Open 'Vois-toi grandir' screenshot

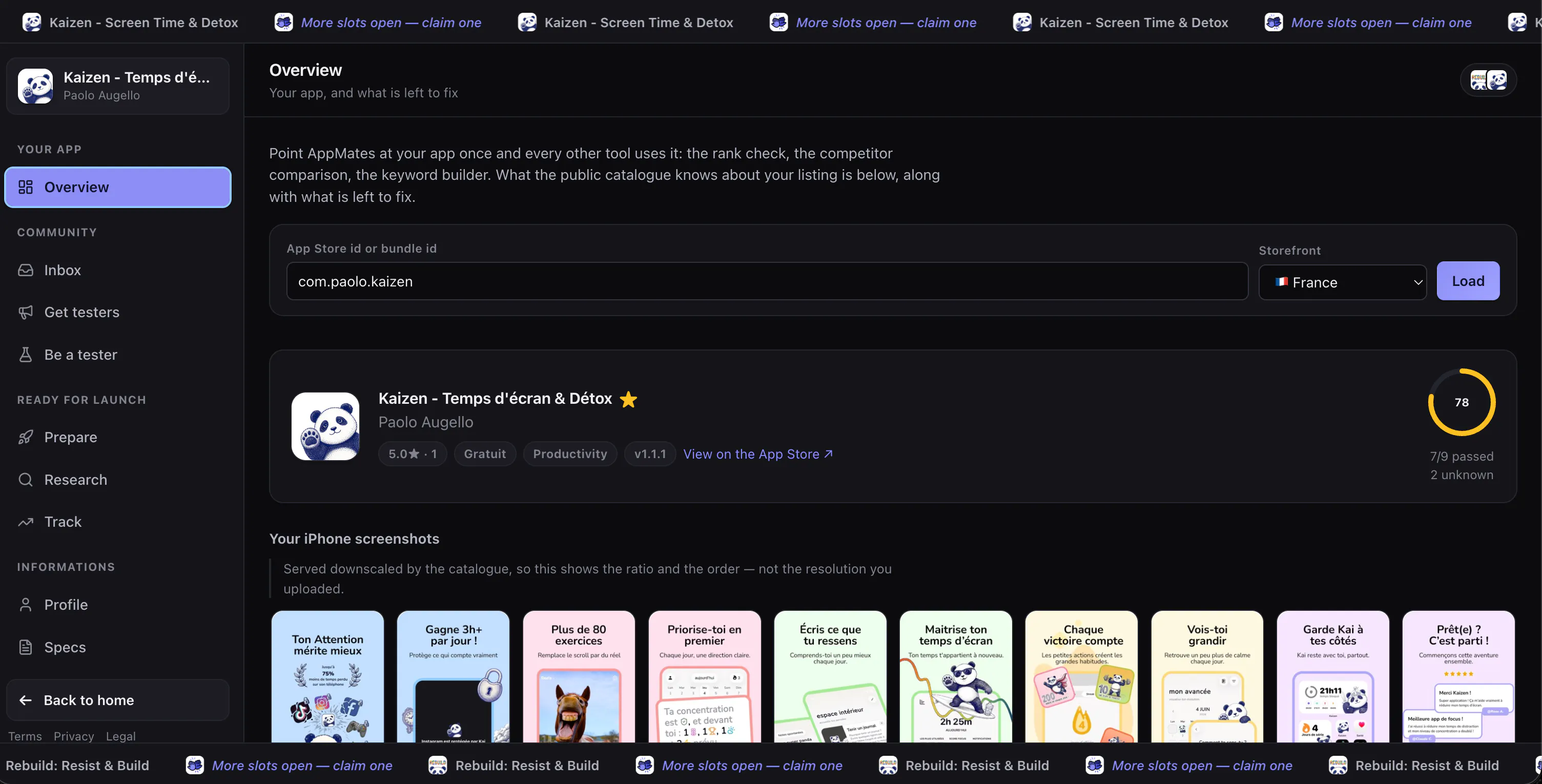click(x=1207, y=677)
